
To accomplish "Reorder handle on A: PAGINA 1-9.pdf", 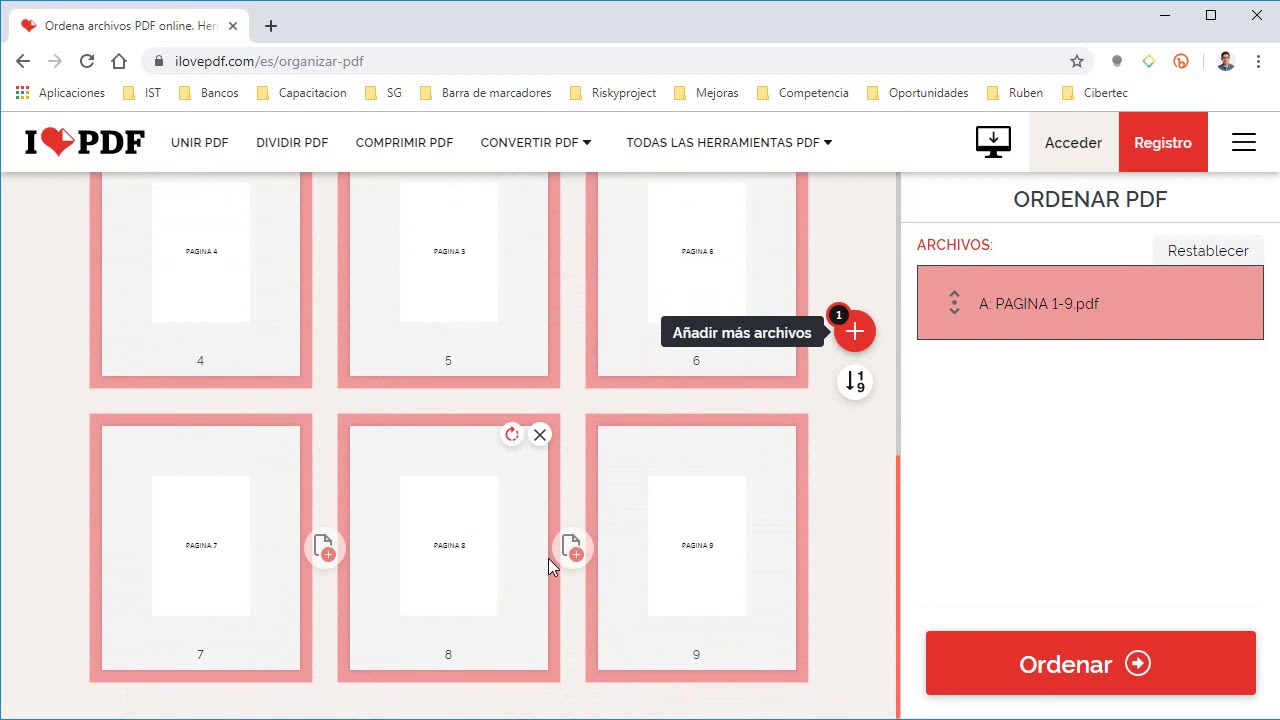I will point(954,303).
